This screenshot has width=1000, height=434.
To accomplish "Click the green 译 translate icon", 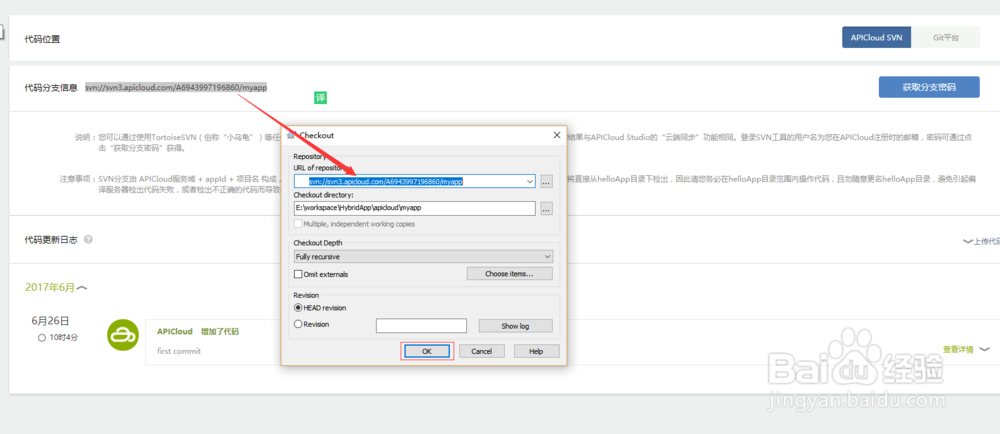I will coord(320,98).
